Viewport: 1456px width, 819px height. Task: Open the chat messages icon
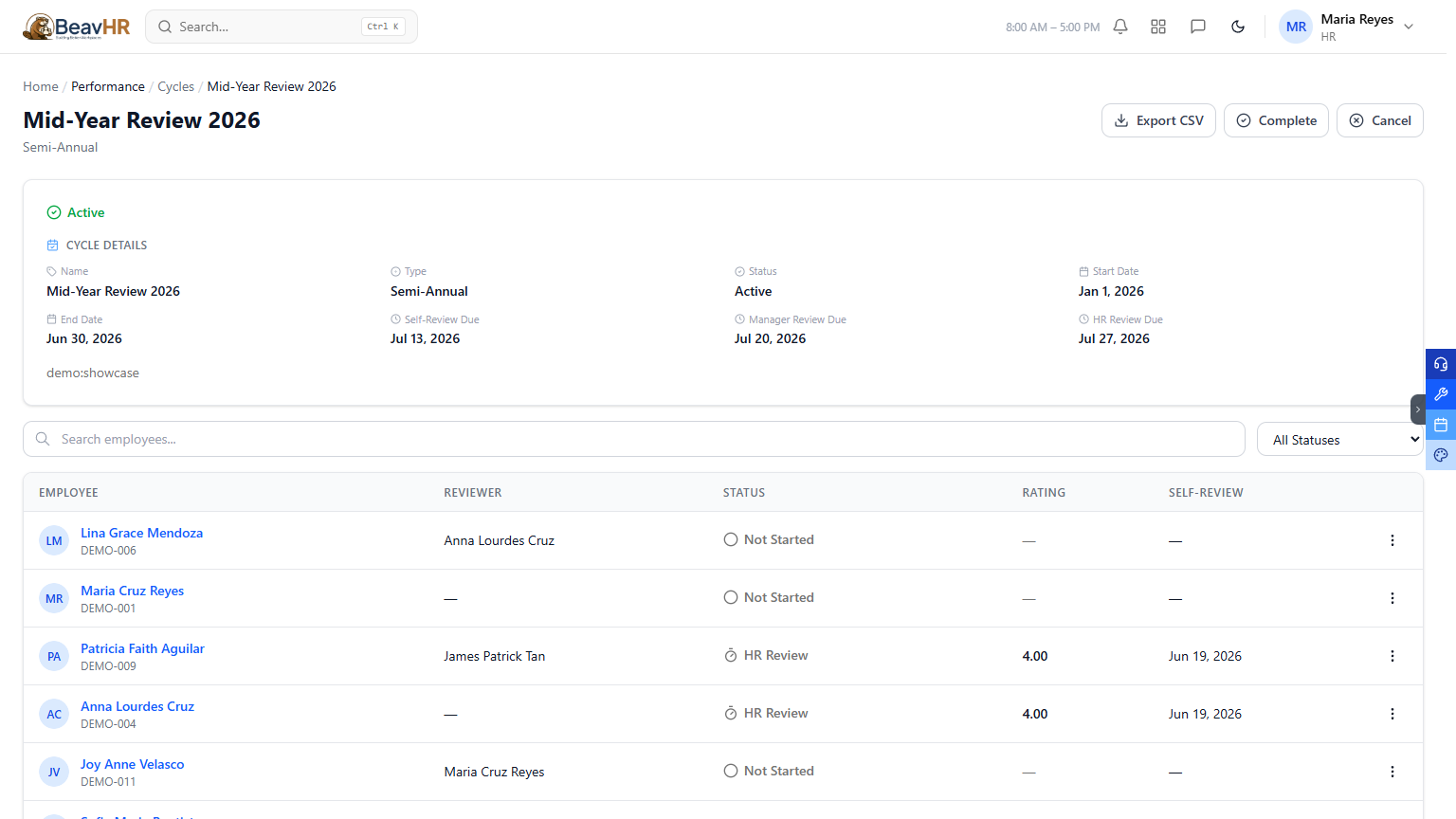coord(1198,27)
